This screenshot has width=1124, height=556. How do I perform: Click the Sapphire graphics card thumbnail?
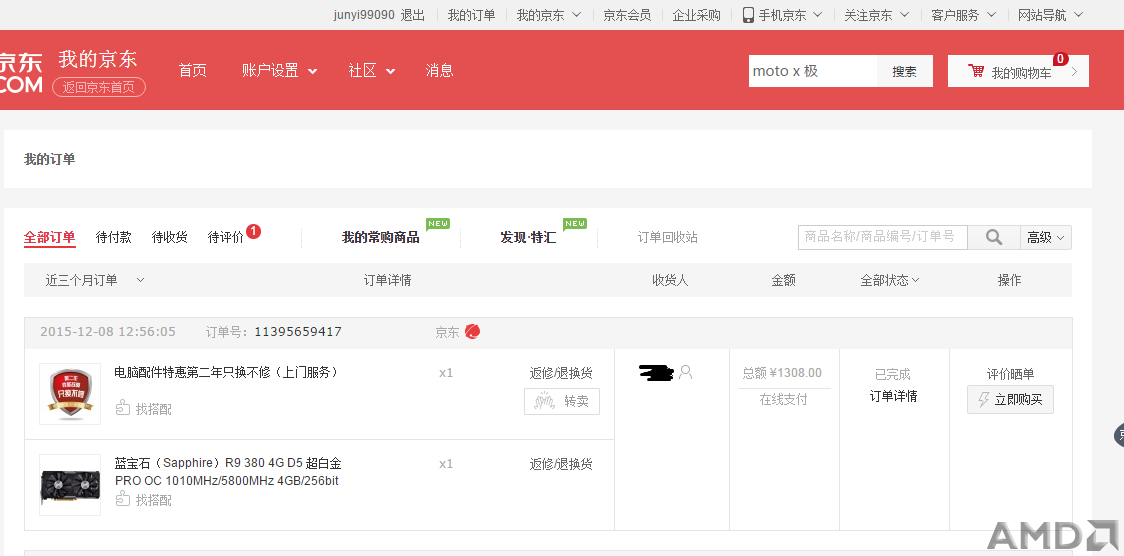coord(70,485)
